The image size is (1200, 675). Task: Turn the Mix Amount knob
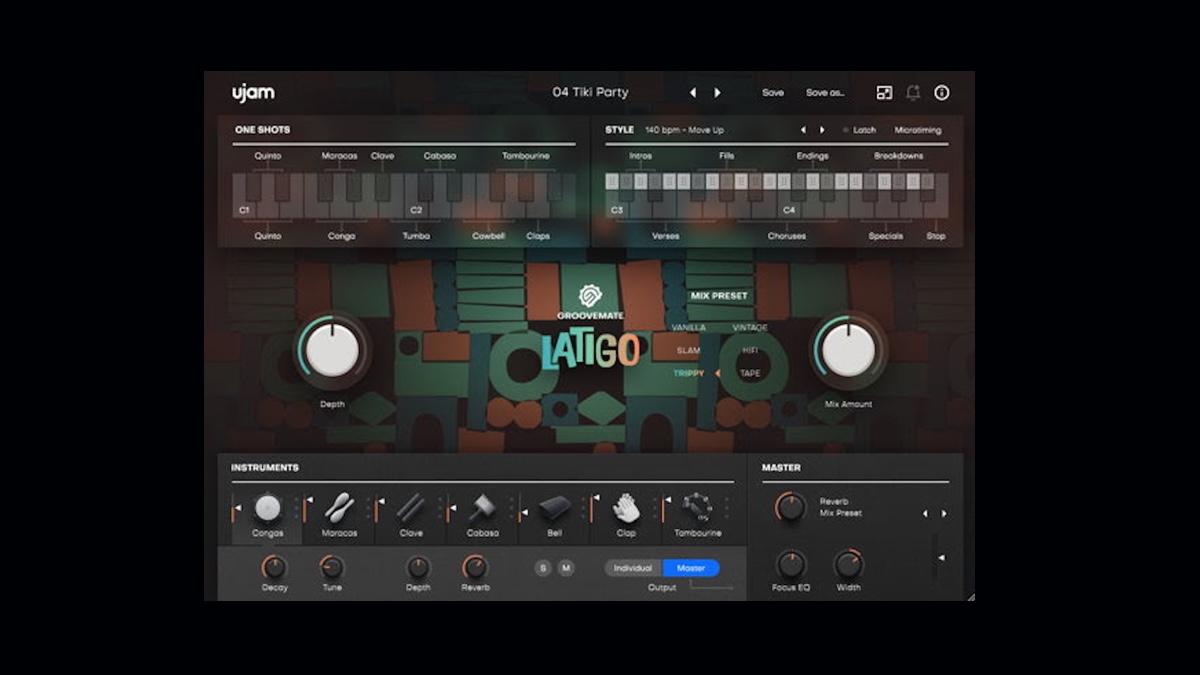pyautogui.click(x=848, y=353)
